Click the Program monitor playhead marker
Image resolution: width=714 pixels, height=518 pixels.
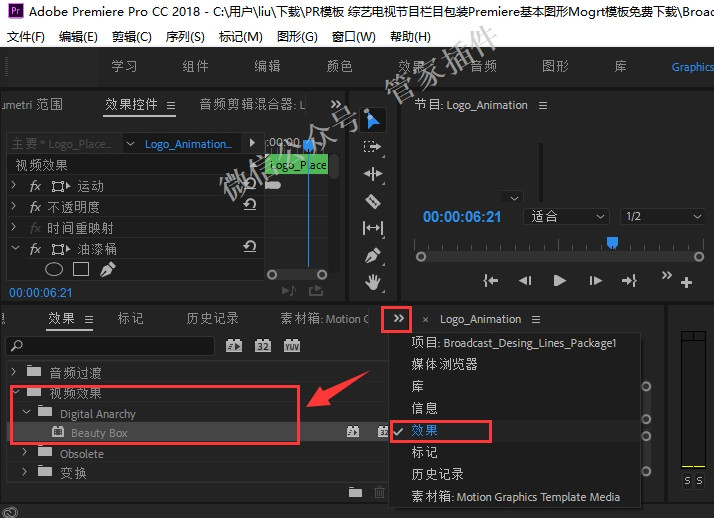pos(612,242)
